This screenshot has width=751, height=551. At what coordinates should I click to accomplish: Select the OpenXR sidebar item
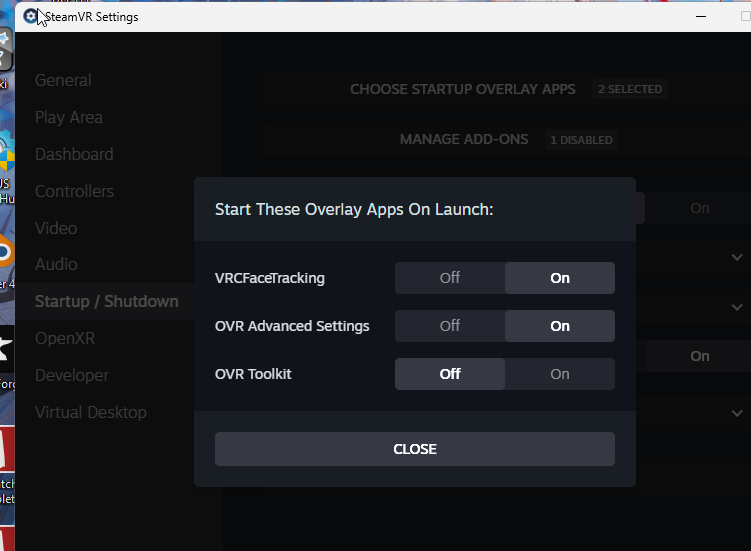coord(65,338)
